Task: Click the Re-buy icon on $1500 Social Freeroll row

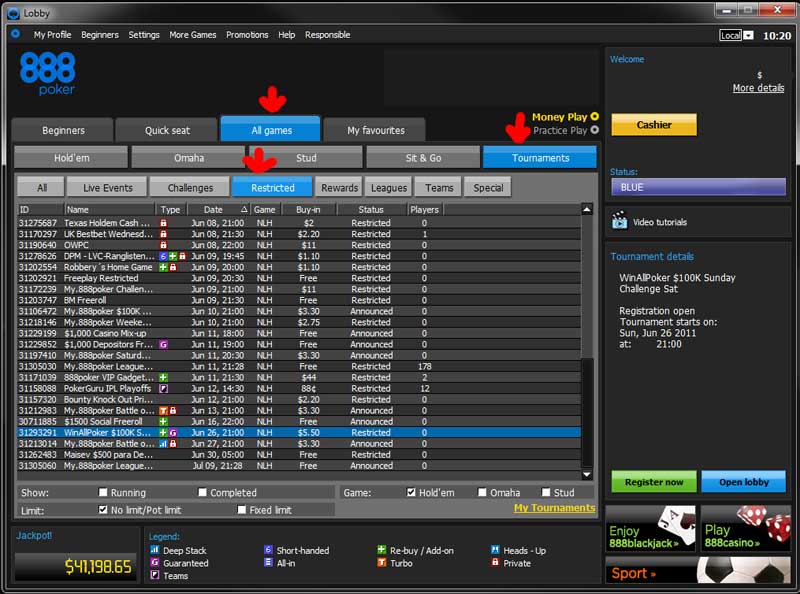Action: [x=163, y=422]
